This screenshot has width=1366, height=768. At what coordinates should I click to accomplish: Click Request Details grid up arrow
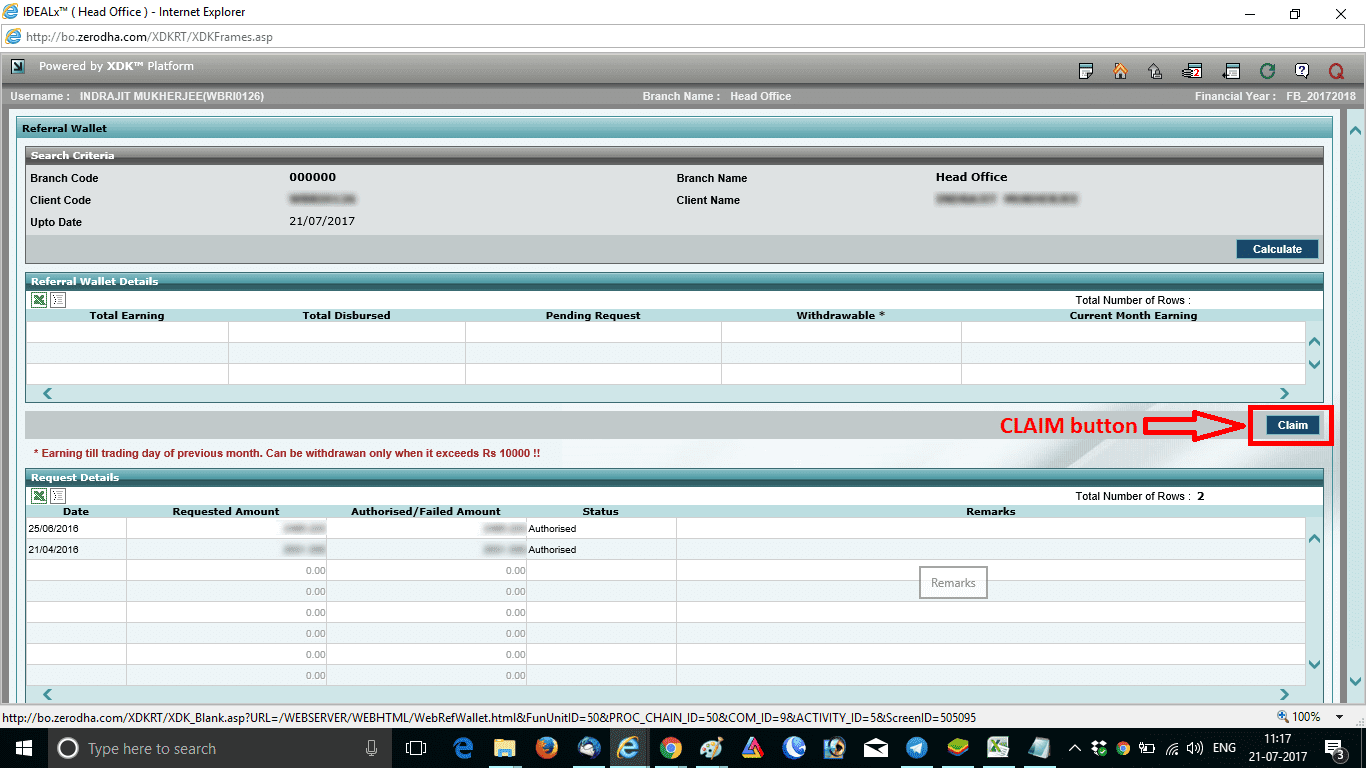1314,539
